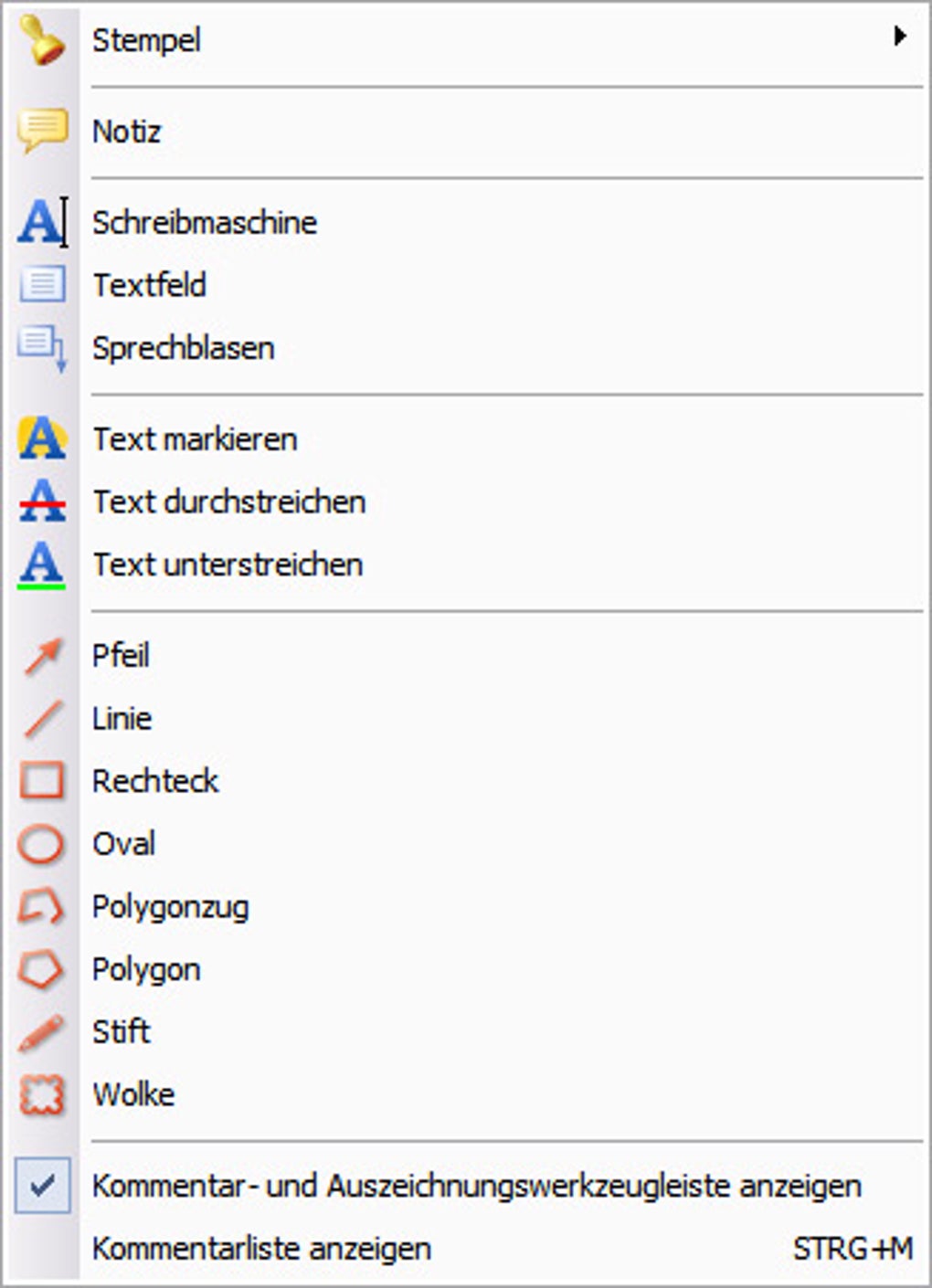Choose the red Pfeil arrow icon
The height and width of the screenshot is (1288, 932).
tap(42, 656)
